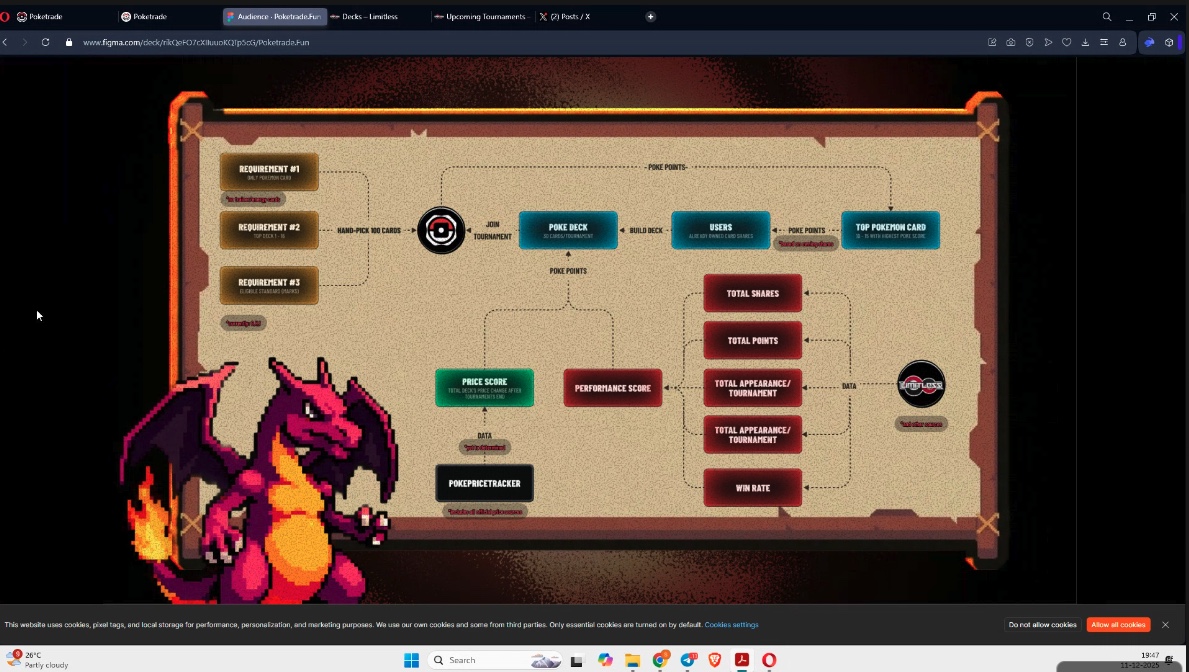The image size is (1189, 672).
Task: Click the Users box
Action: coord(720,230)
